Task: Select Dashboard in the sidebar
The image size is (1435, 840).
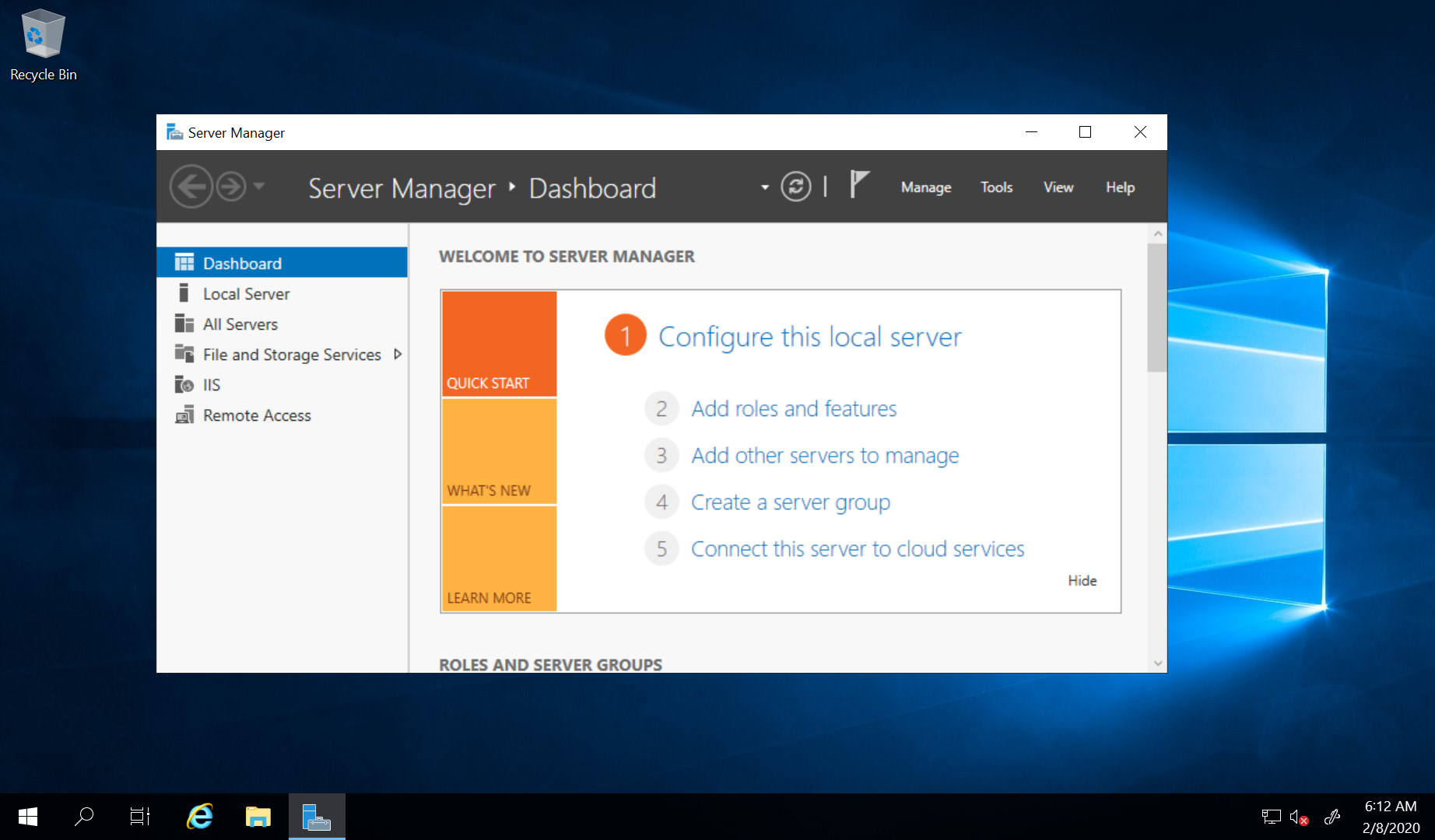Action: pos(282,263)
